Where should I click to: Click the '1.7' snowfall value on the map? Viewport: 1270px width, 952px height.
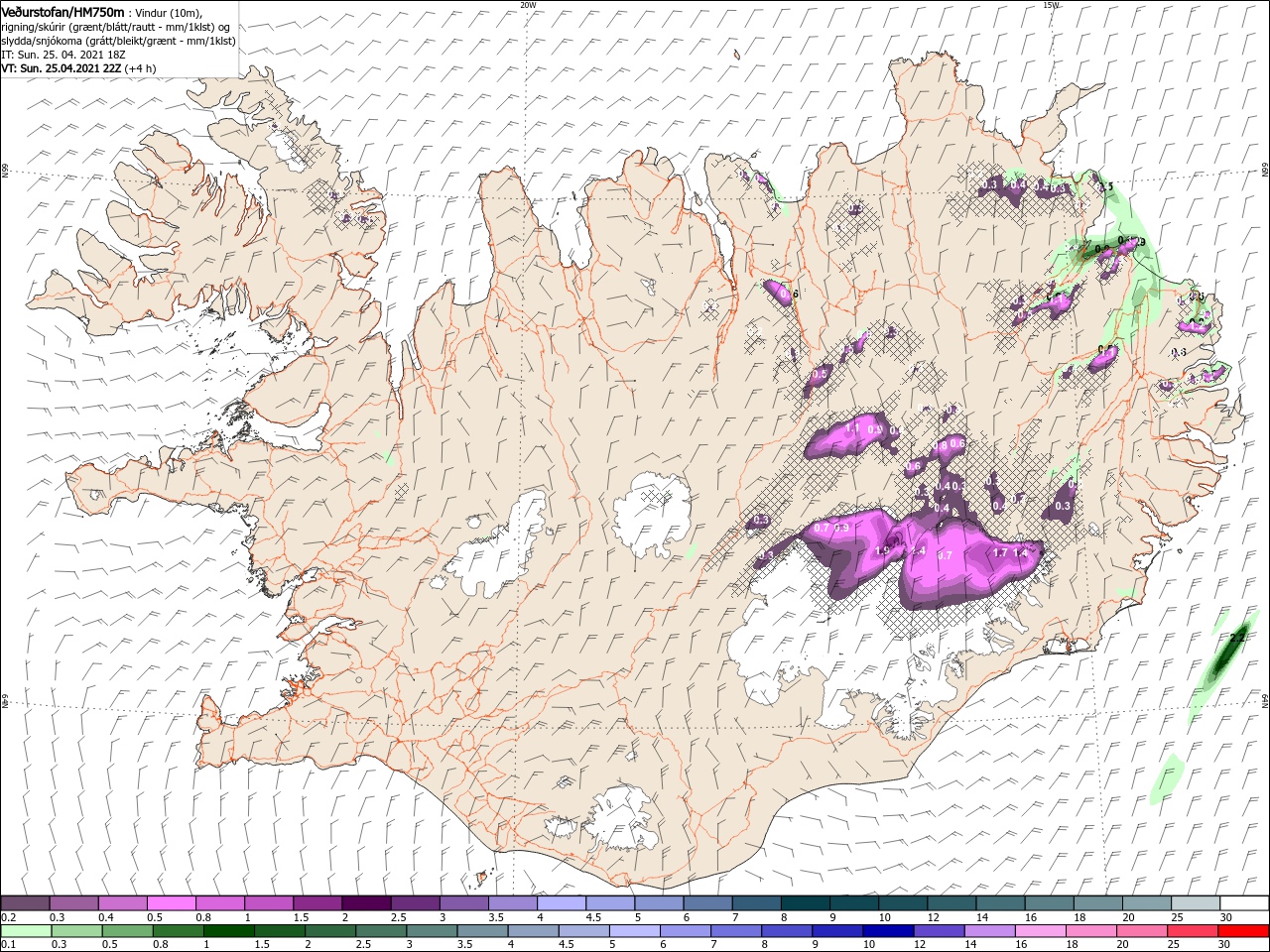click(1000, 552)
